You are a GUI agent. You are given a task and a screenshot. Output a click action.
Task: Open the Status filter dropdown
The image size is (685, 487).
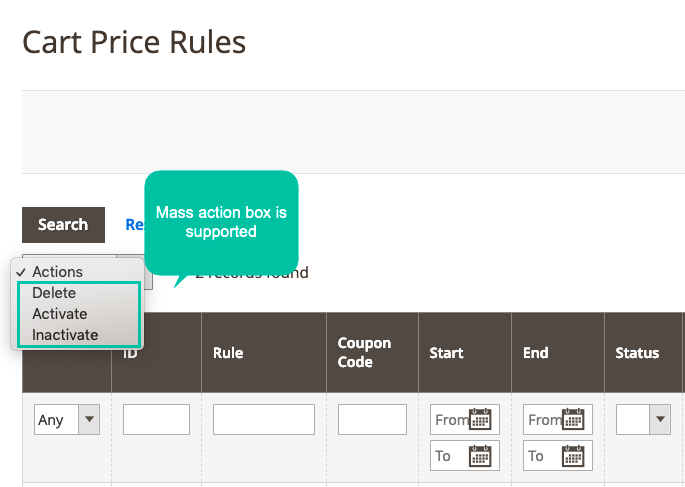(x=643, y=419)
